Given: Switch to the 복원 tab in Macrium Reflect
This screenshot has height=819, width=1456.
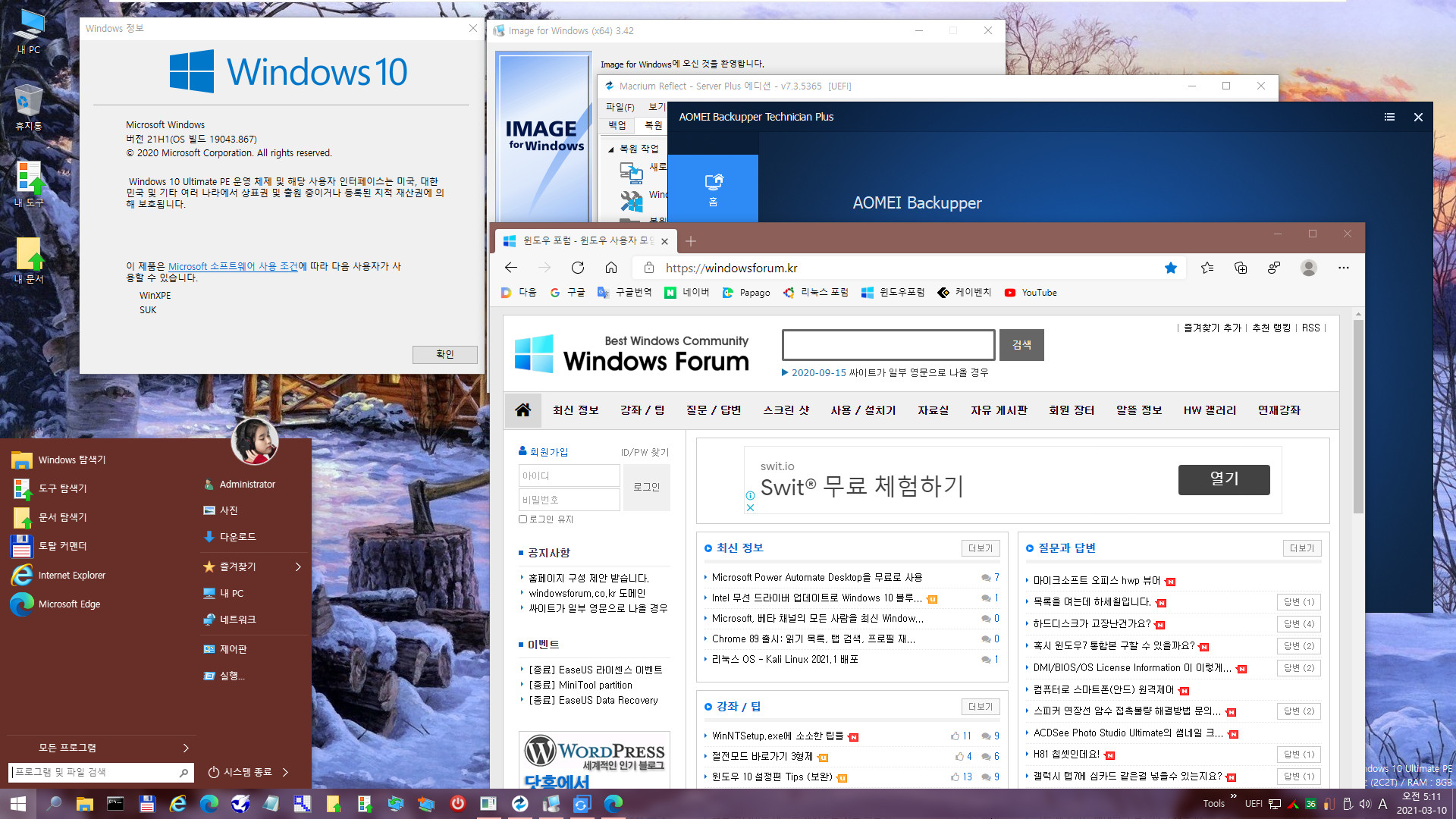Looking at the screenshot, I should pyautogui.click(x=653, y=125).
